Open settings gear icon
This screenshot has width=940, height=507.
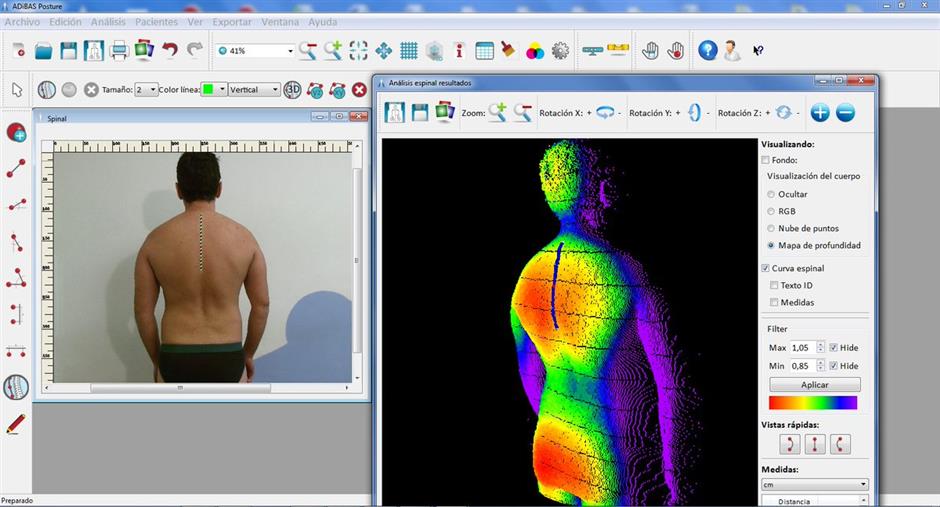pyautogui.click(x=560, y=50)
